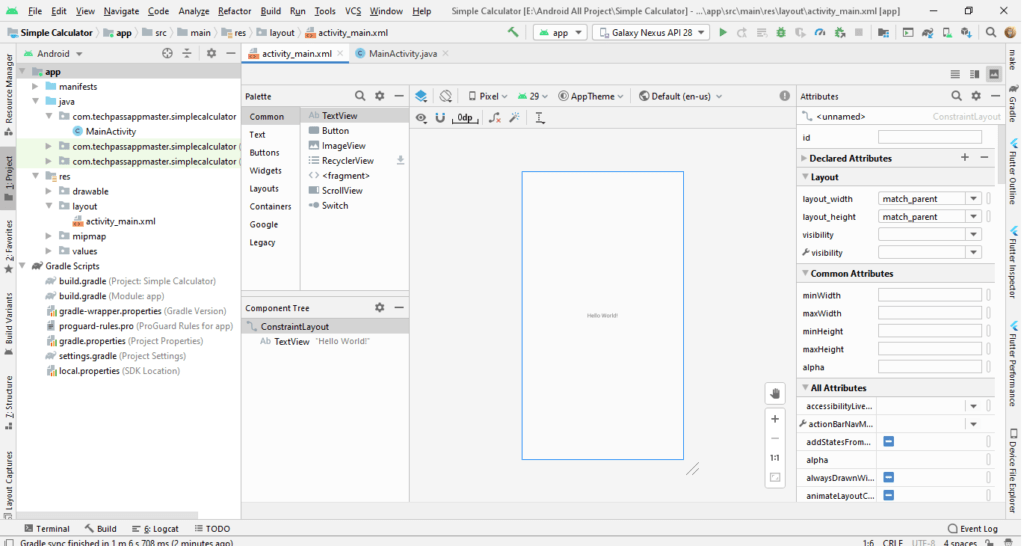Screen dimensions: 1024x546
Task: Open the Build menu
Action: [x=270, y=11]
